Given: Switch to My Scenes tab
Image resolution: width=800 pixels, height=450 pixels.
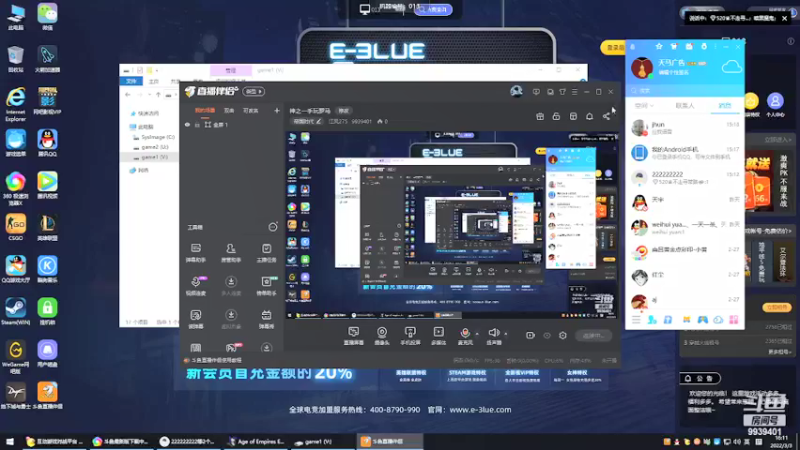Looking at the screenshot, I should click(205, 110).
